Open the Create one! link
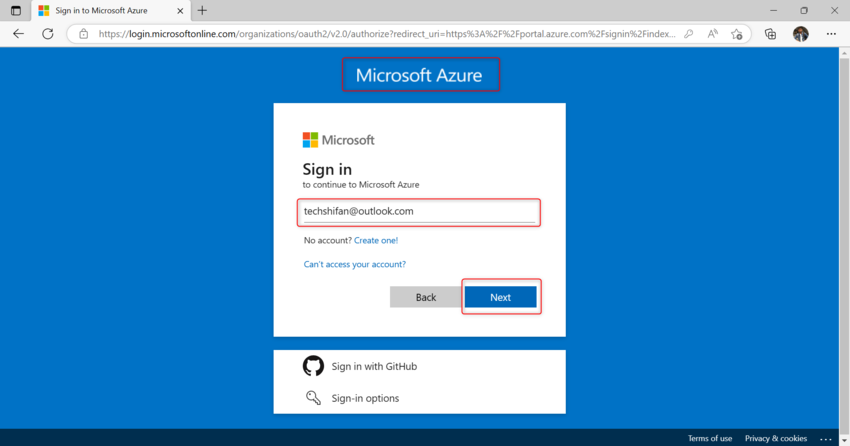Screen dimensions: 850x446 (376, 240)
